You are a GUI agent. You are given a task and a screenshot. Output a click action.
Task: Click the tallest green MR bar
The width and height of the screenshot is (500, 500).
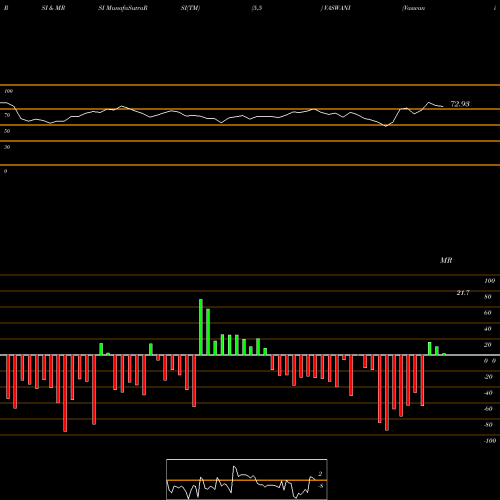pyautogui.click(x=201, y=327)
